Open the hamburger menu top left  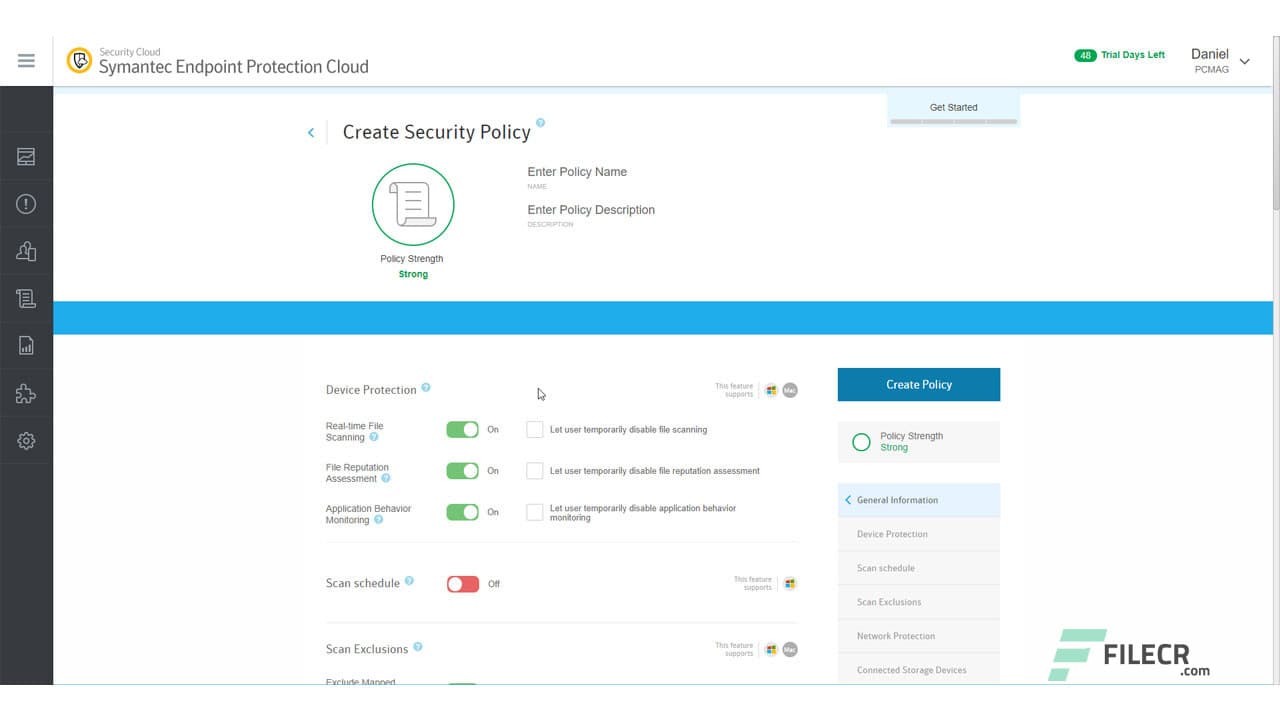[x=26, y=60]
